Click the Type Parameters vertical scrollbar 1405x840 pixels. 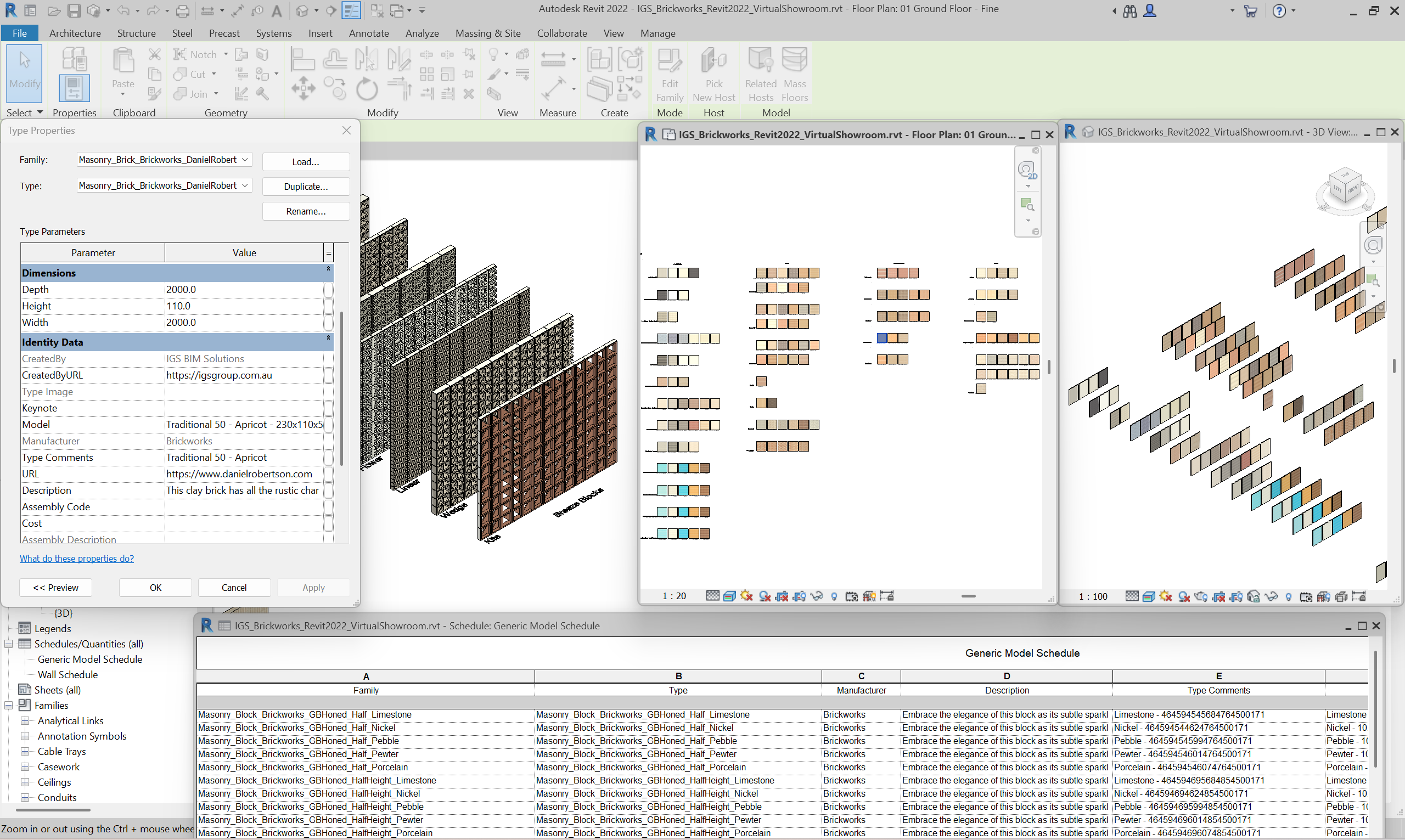[x=342, y=388]
